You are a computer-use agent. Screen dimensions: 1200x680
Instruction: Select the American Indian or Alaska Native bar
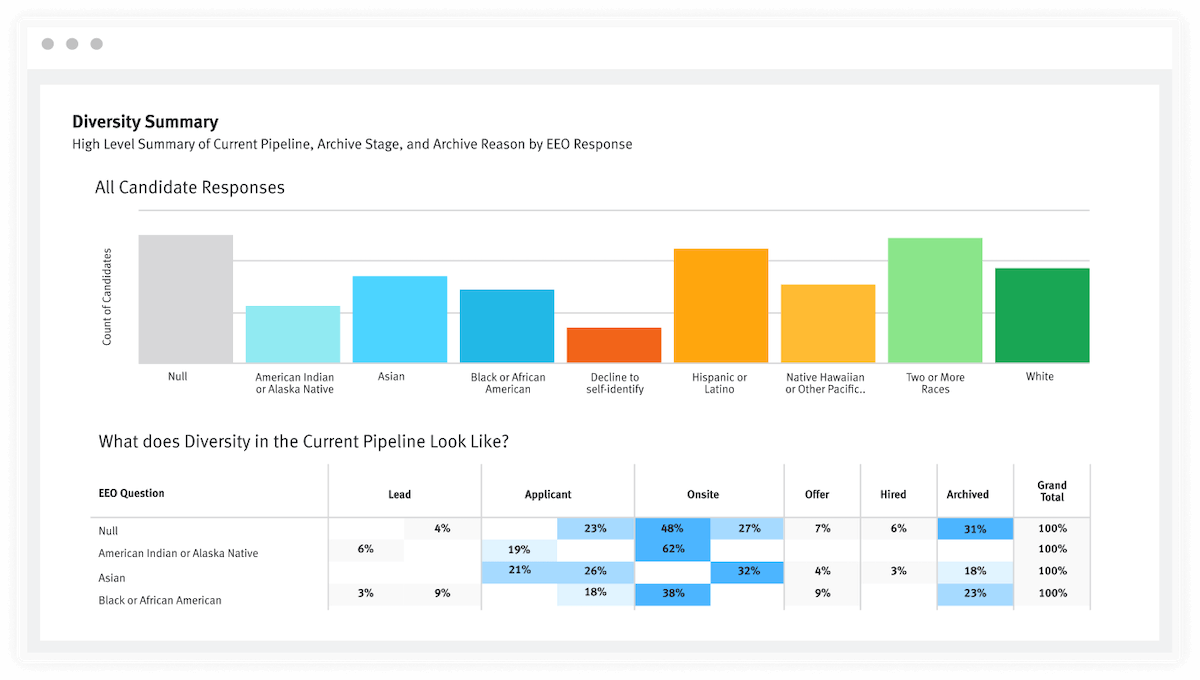pyautogui.click(x=293, y=334)
